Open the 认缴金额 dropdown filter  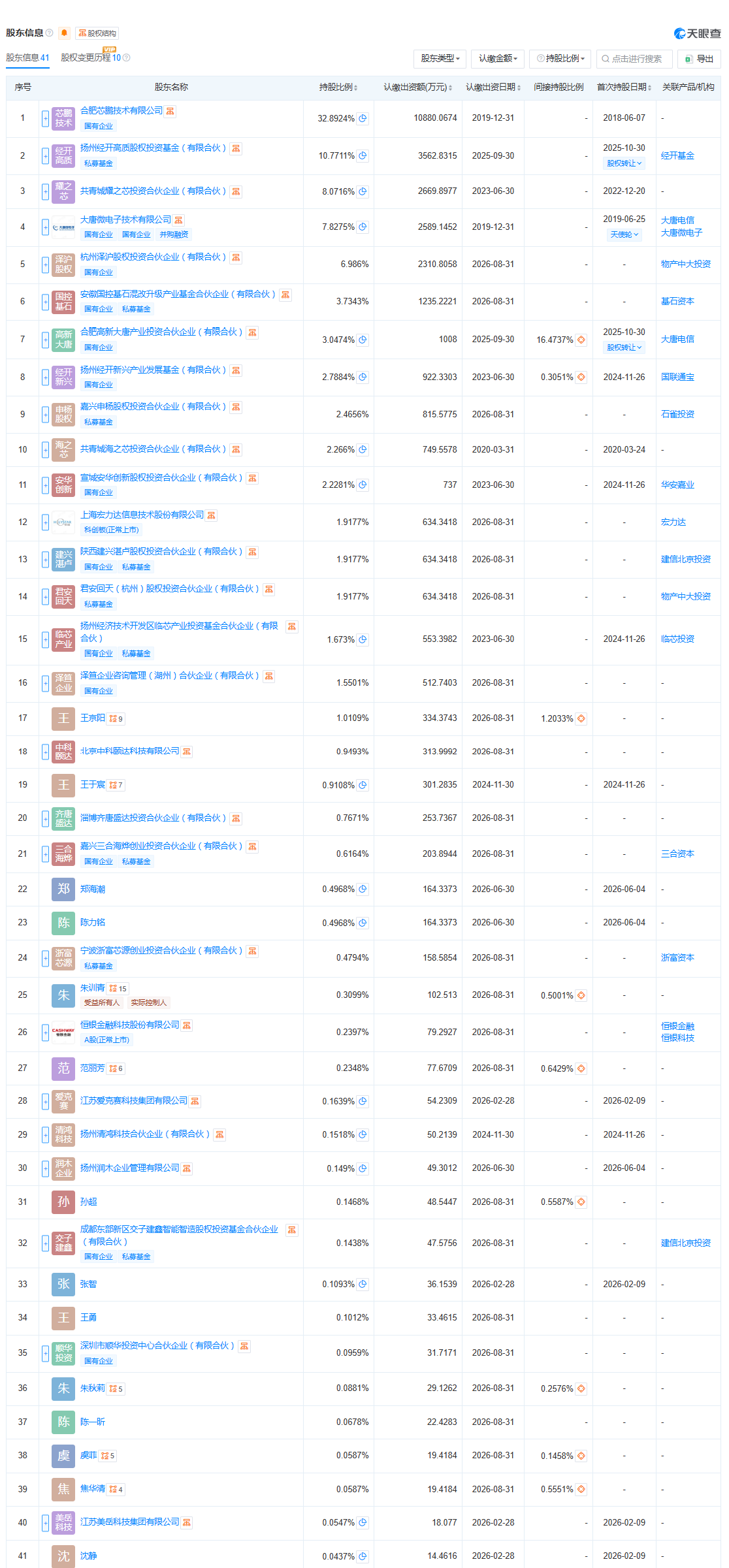pyautogui.click(x=498, y=59)
